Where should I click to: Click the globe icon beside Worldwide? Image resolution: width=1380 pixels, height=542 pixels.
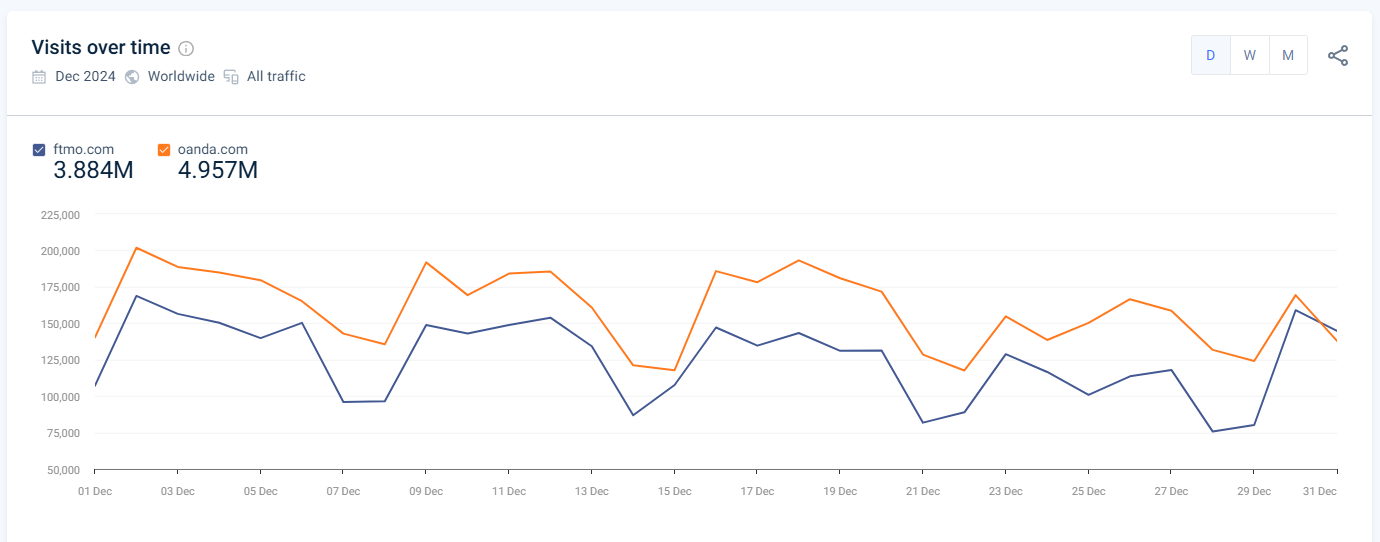132,77
